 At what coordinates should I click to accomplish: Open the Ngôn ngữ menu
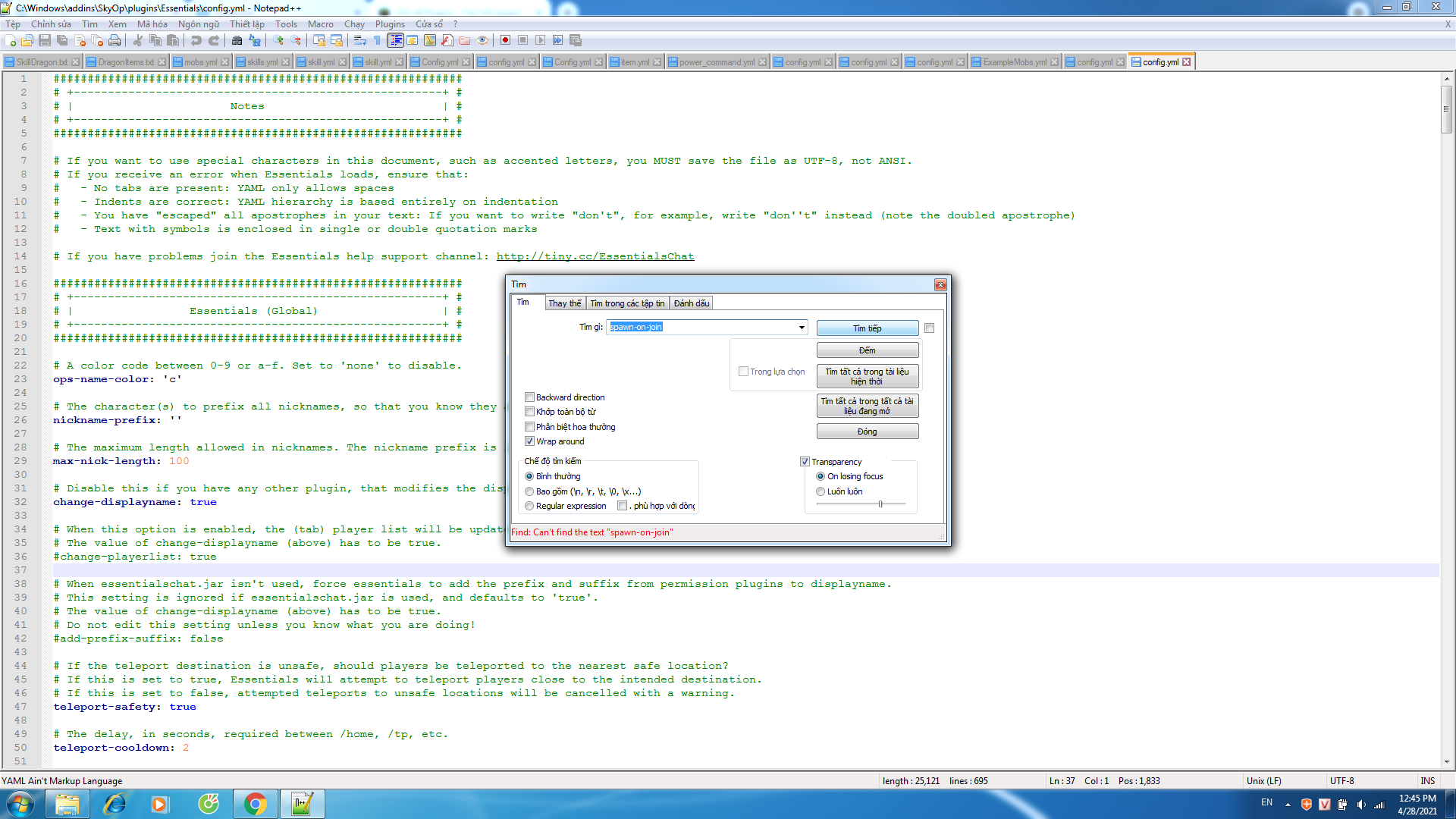198,24
